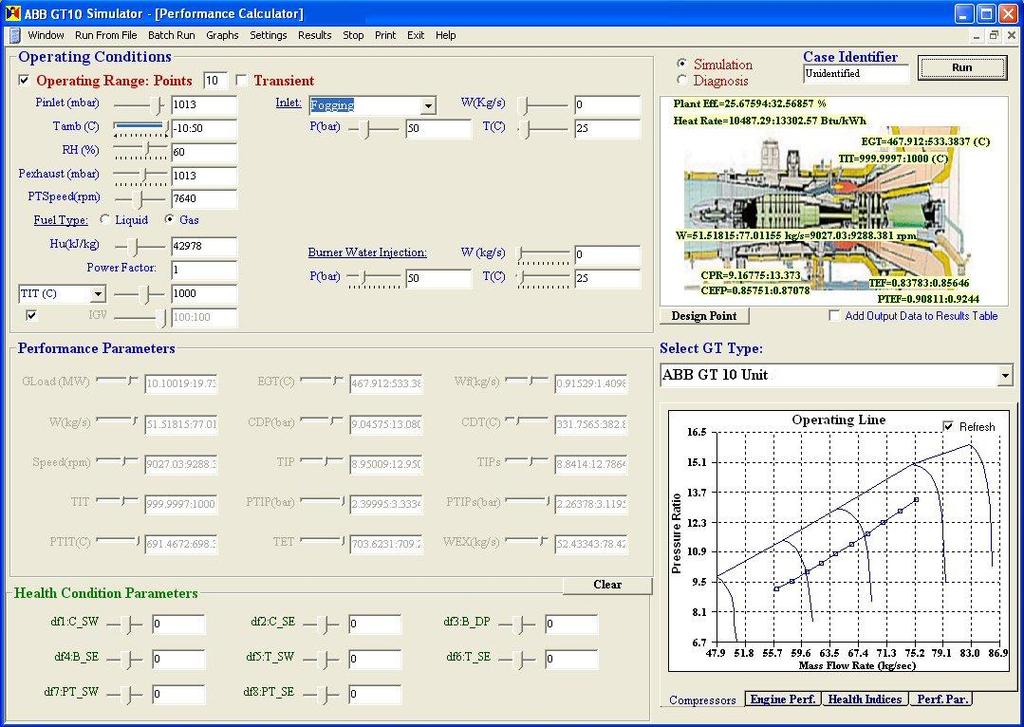Check Add Output Data to Results Table
This screenshot has width=1024, height=727.
pos(834,315)
